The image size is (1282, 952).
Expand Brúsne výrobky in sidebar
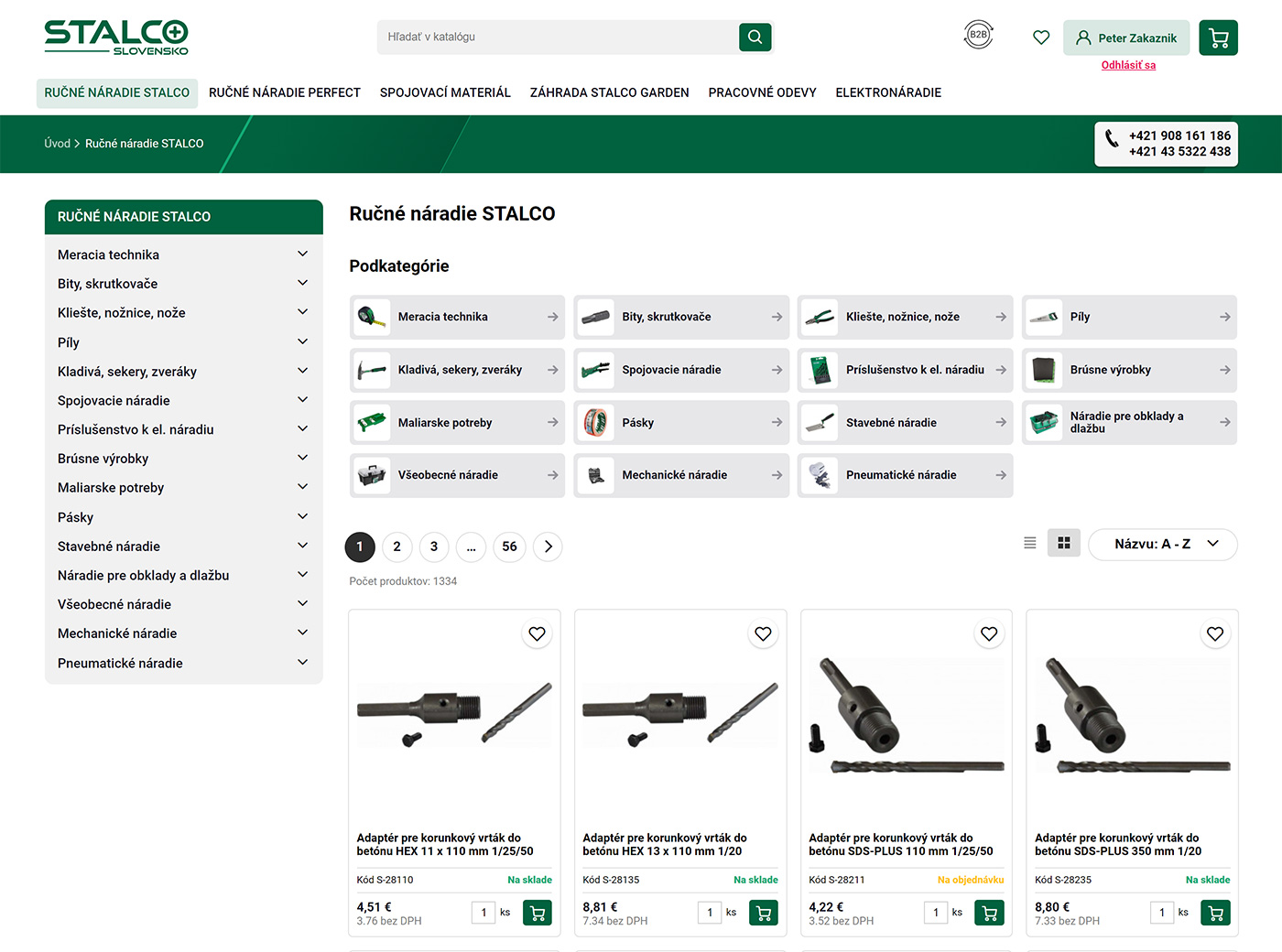tap(302, 458)
